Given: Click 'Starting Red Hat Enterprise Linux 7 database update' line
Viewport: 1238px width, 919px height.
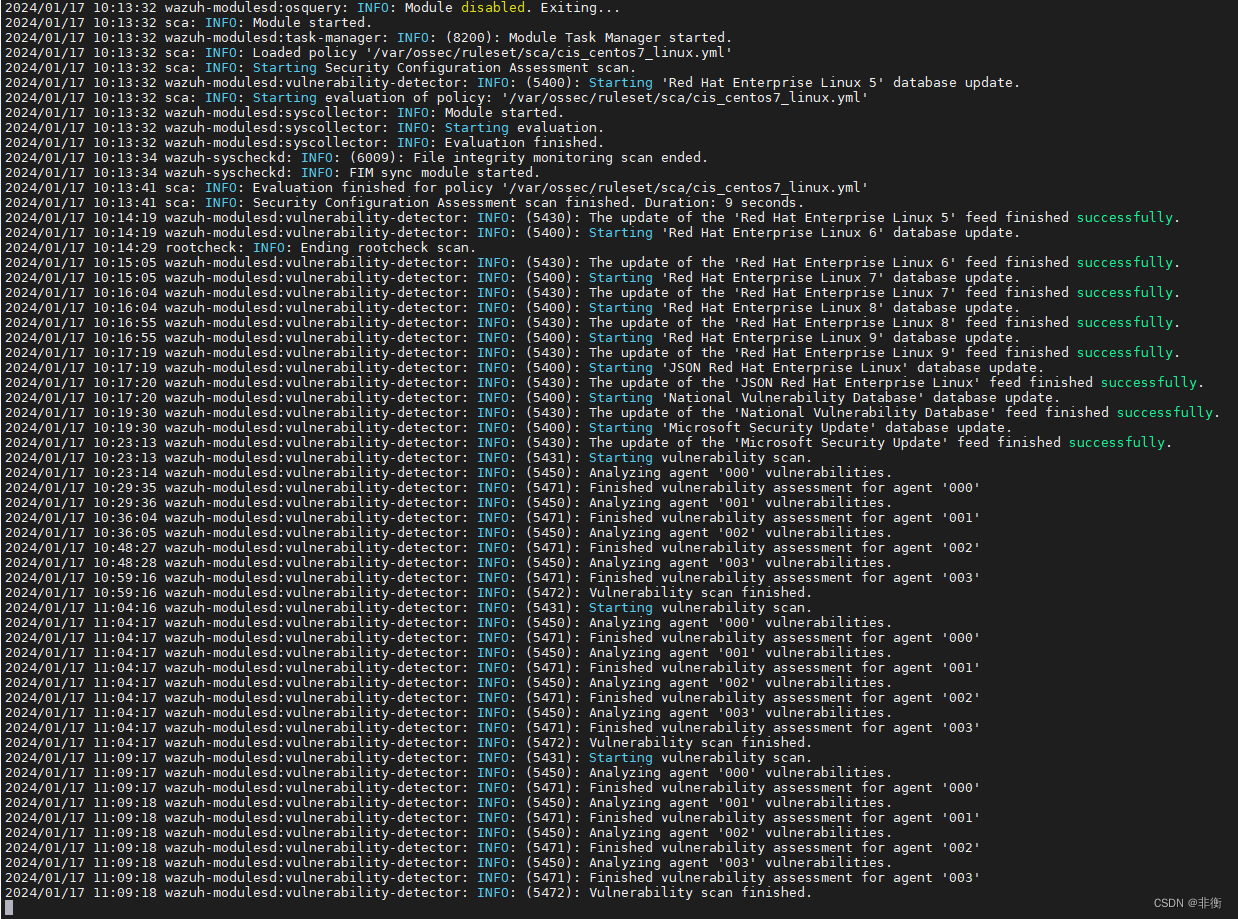Looking at the screenshot, I should pyautogui.click(x=512, y=278).
